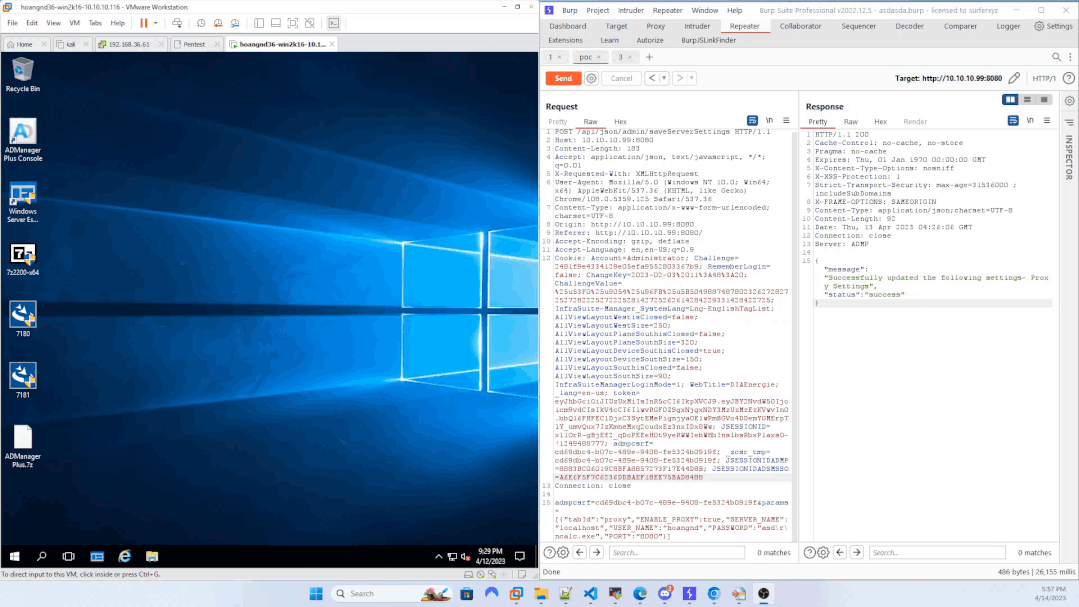Jump to previous Response search match arrow
This screenshot has height=607, width=1079.
click(840, 552)
